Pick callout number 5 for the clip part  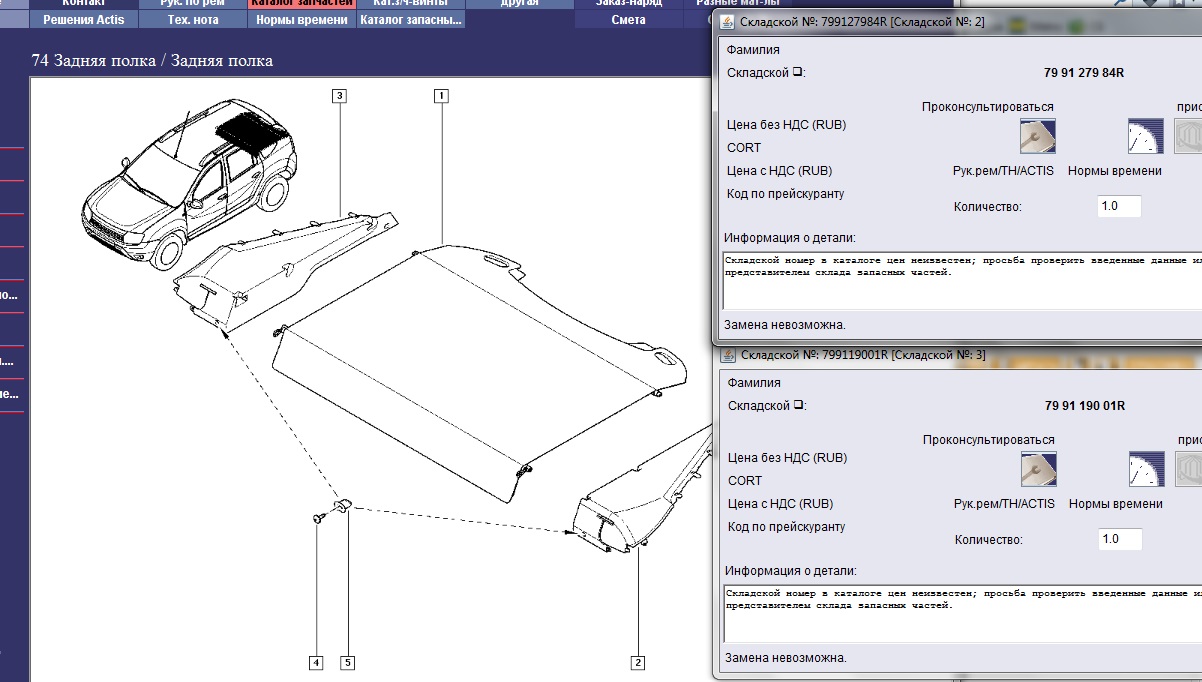(x=348, y=662)
